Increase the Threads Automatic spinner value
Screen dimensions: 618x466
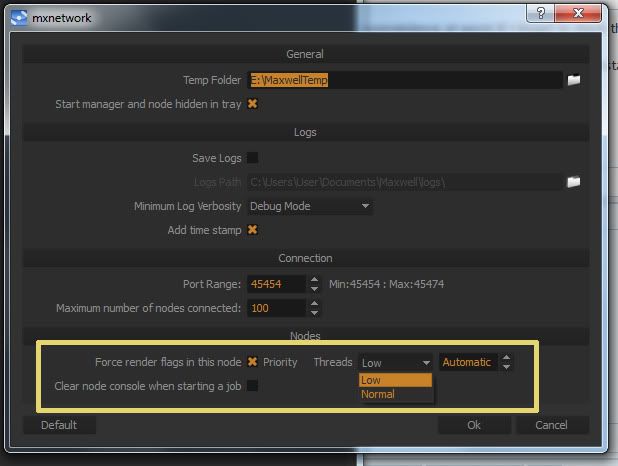506,358
